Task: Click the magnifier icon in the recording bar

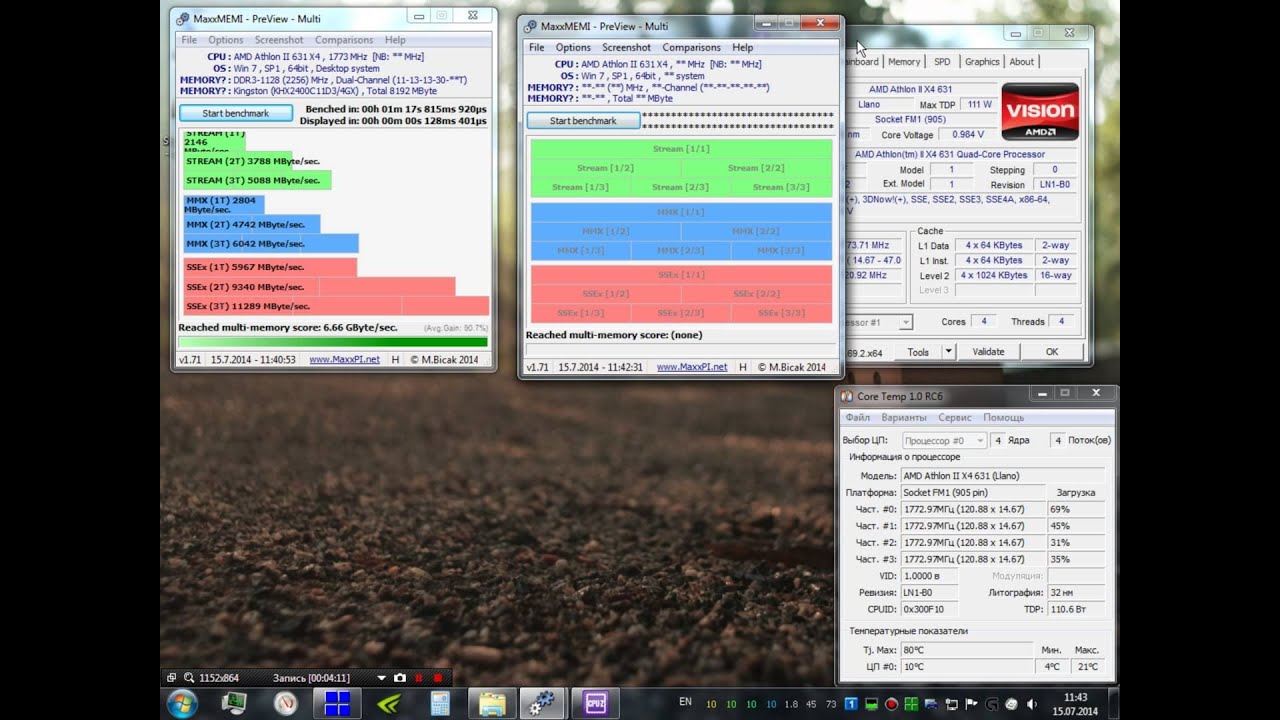Action: click(x=188, y=678)
